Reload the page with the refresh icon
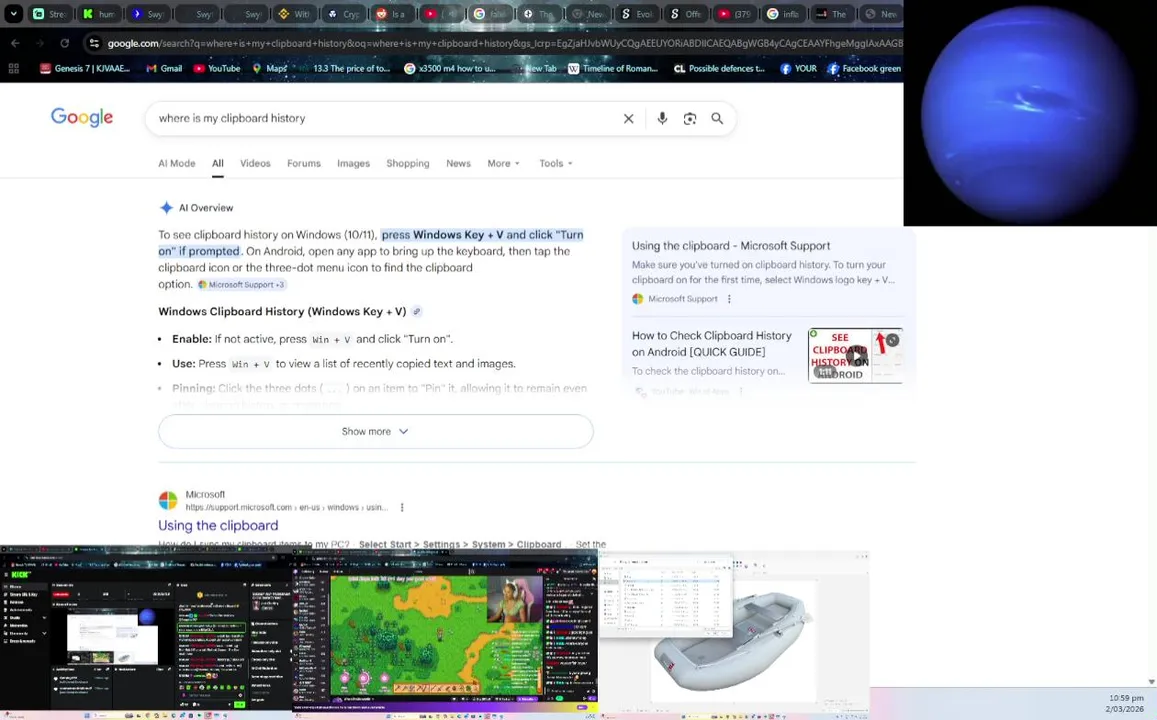Screen dimensions: 1157x720 tap(64, 44)
